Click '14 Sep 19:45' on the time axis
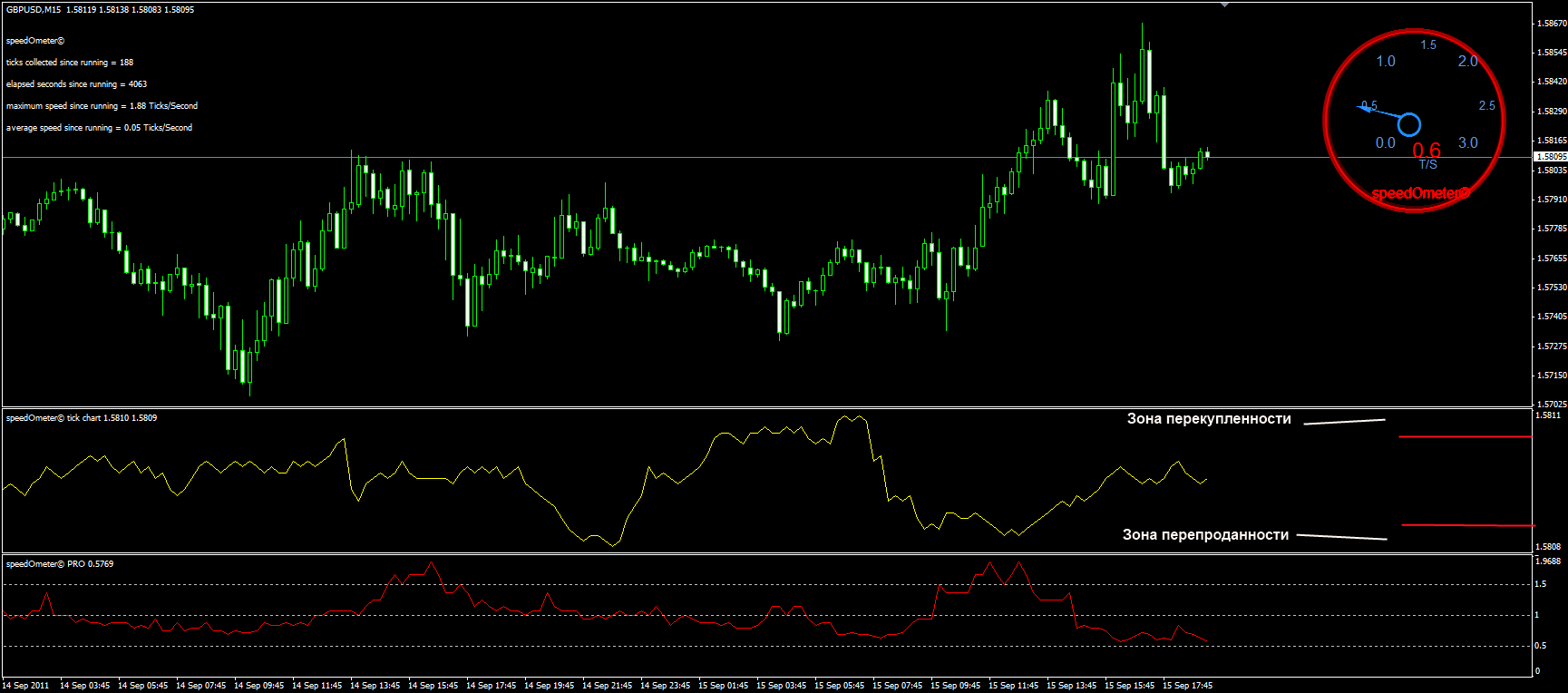Image resolution: width=1568 pixels, height=693 pixels. (549, 686)
